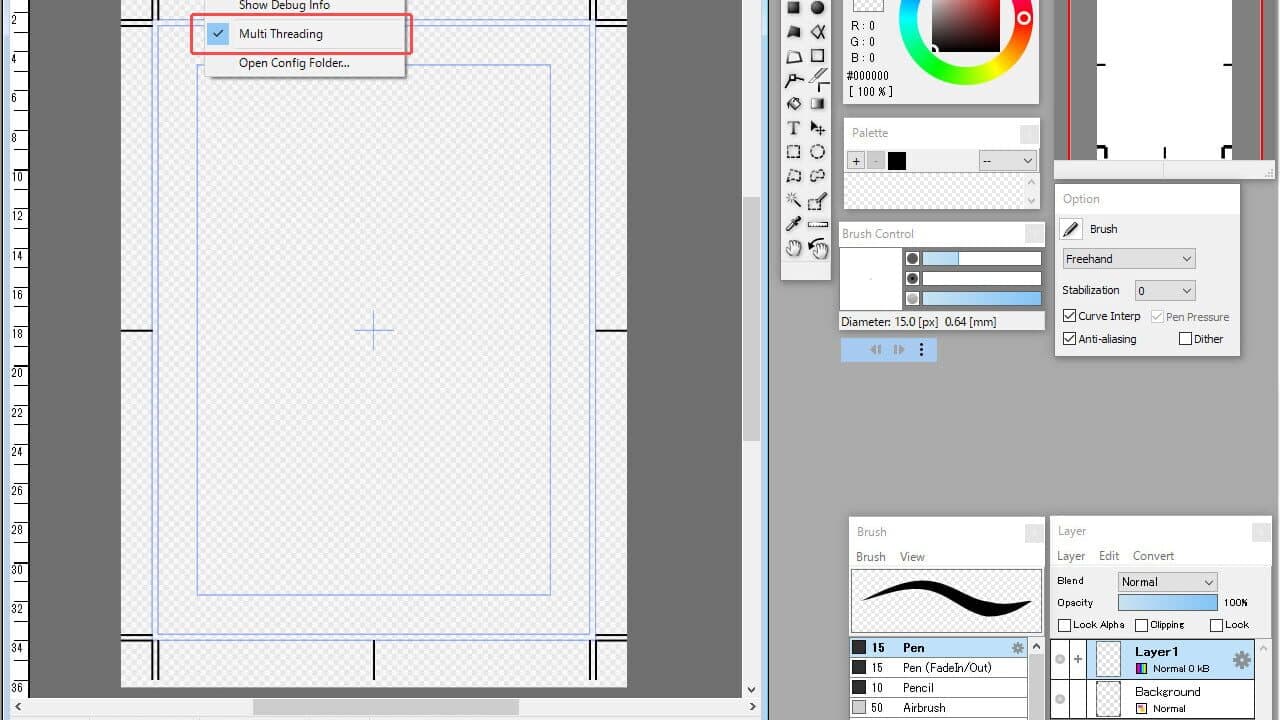The width and height of the screenshot is (1280, 720).
Task: Click the Palette list scroll-down arrow
Action: pos(1032,200)
